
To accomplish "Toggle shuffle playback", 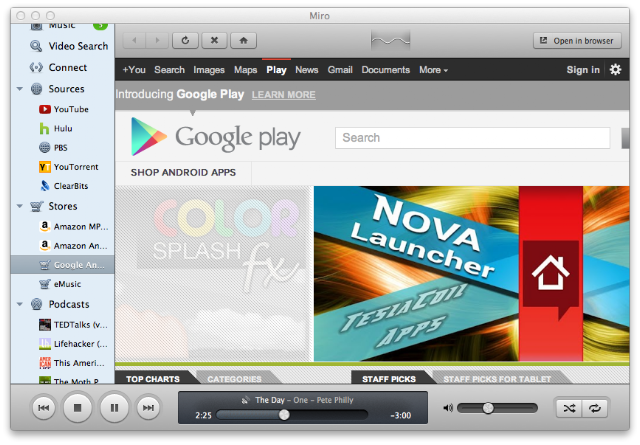I will pyautogui.click(x=569, y=408).
